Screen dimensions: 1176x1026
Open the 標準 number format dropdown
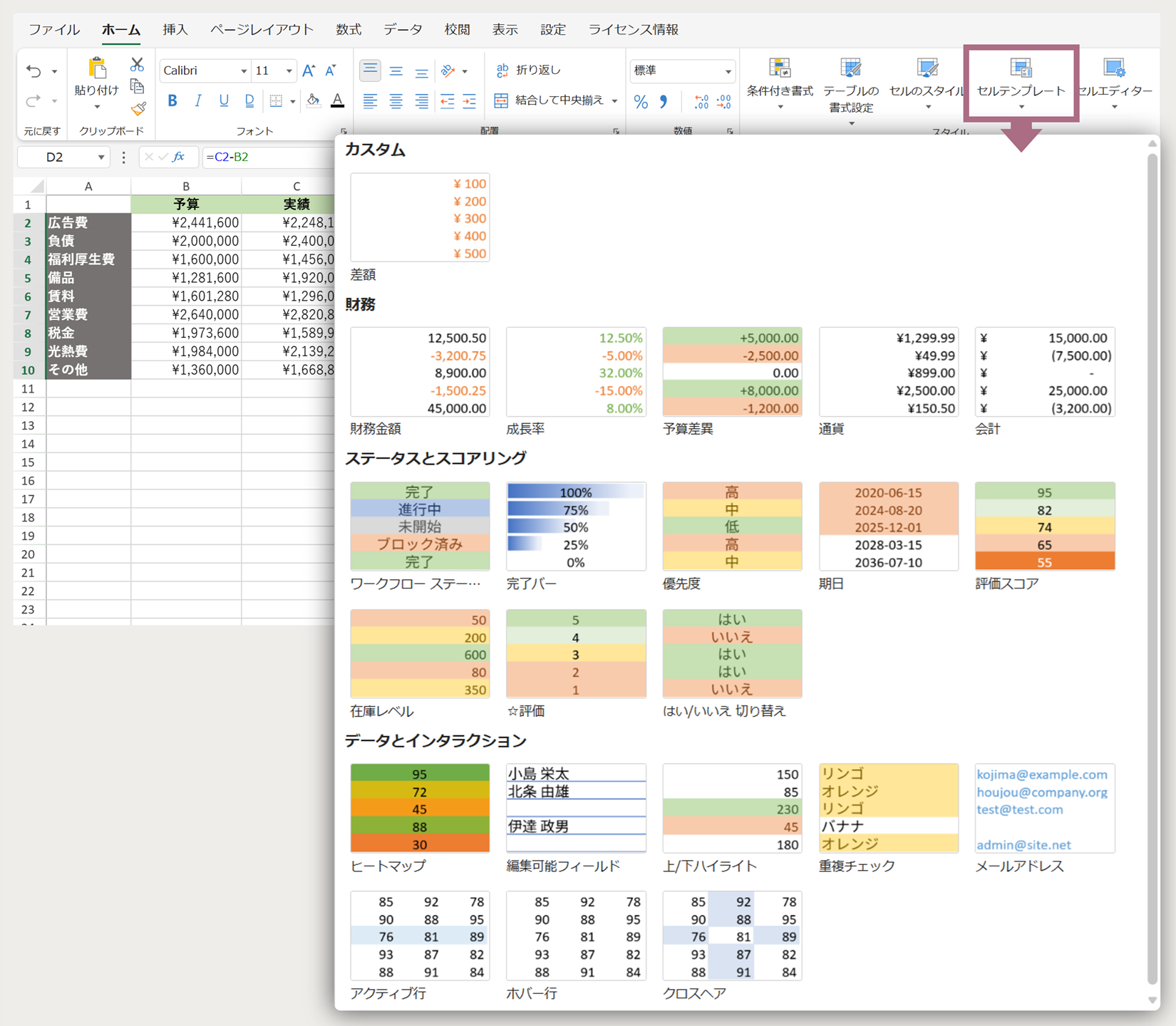coord(728,71)
